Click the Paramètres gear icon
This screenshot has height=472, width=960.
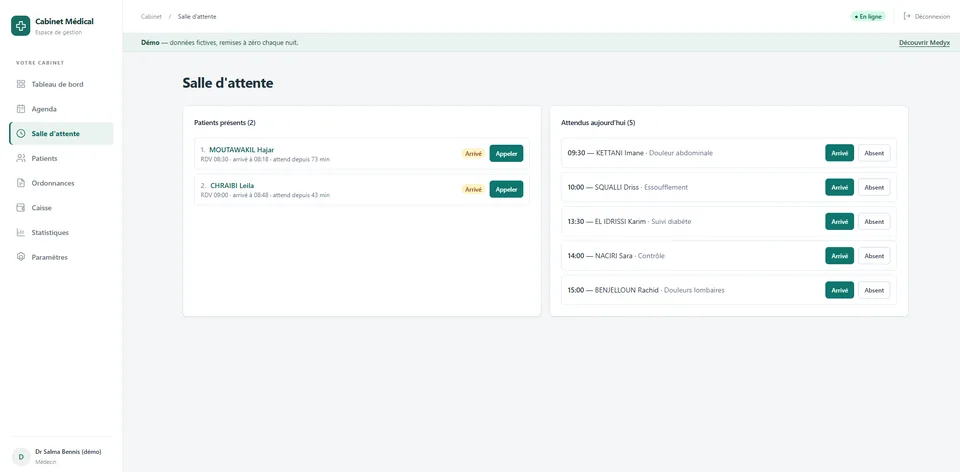point(20,257)
